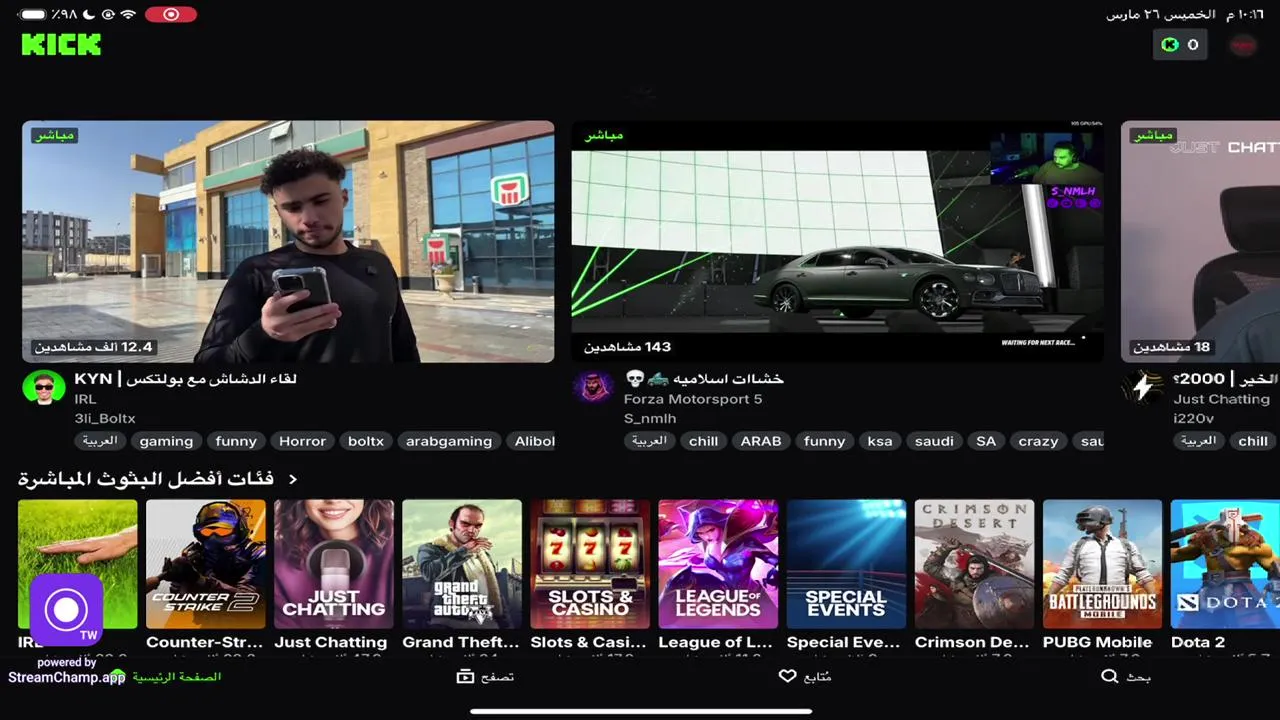This screenshot has width=1280, height=720.
Task: Select العربية tag under KYN stream
Action: coord(100,441)
